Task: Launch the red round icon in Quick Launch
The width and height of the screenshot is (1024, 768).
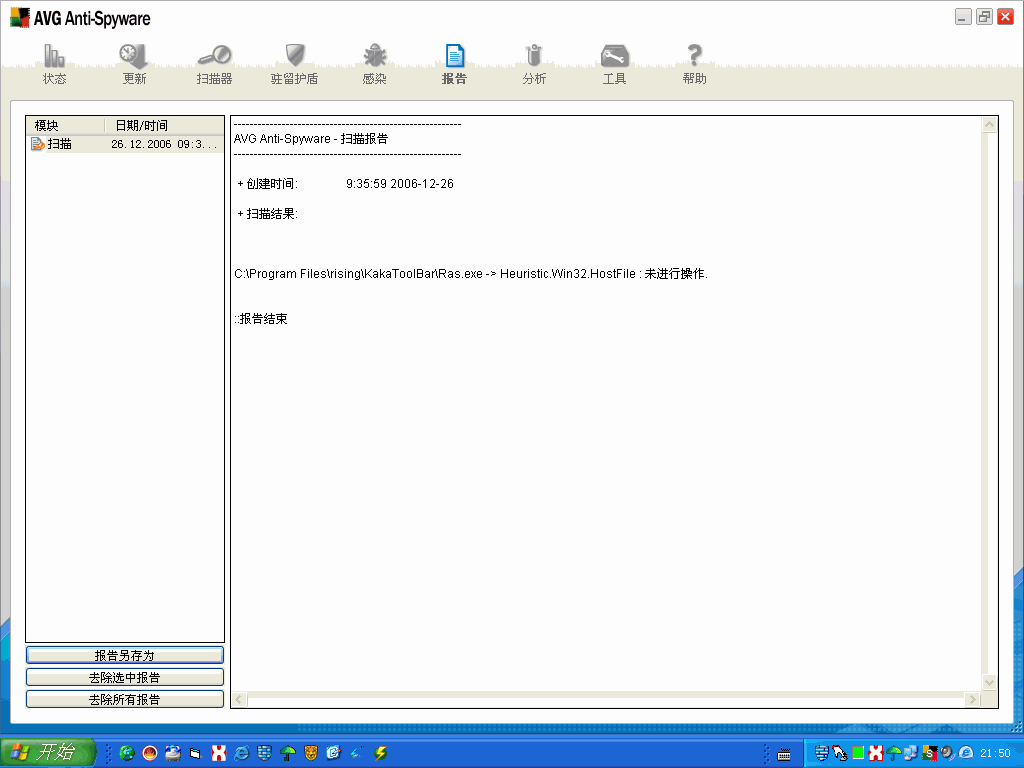Action: pyautogui.click(x=150, y=753)
